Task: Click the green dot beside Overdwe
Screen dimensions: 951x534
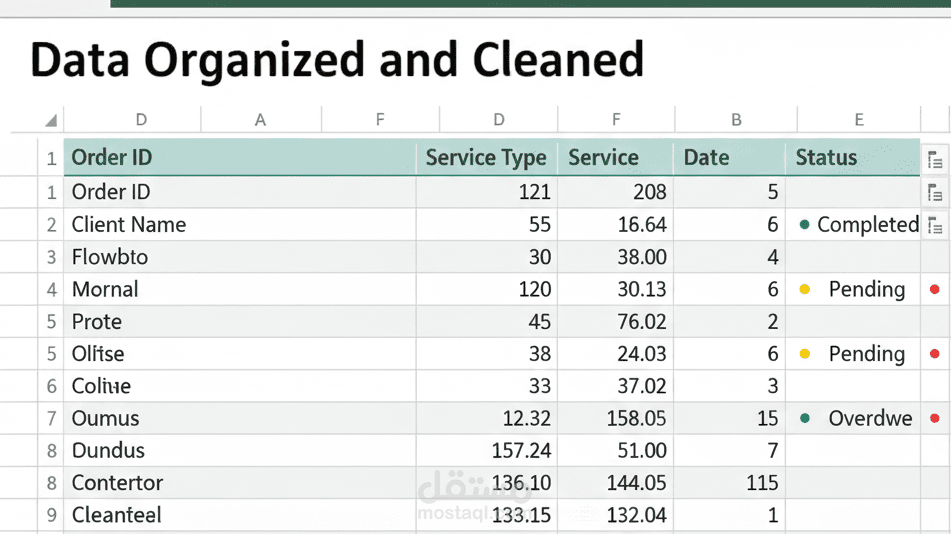Action: (x=805, y=419)
